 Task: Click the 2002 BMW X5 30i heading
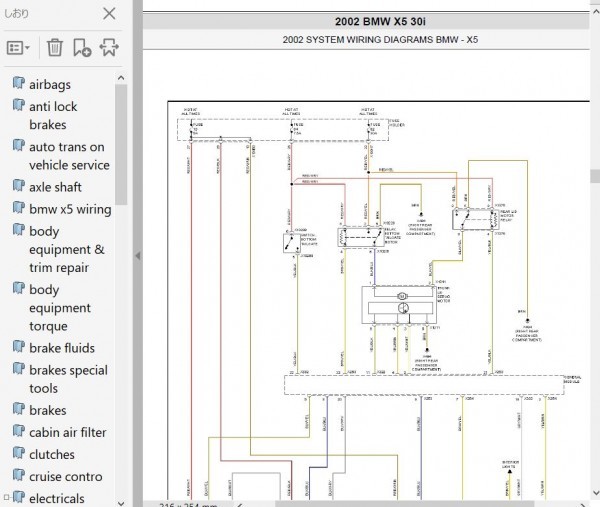coord(380,21)
